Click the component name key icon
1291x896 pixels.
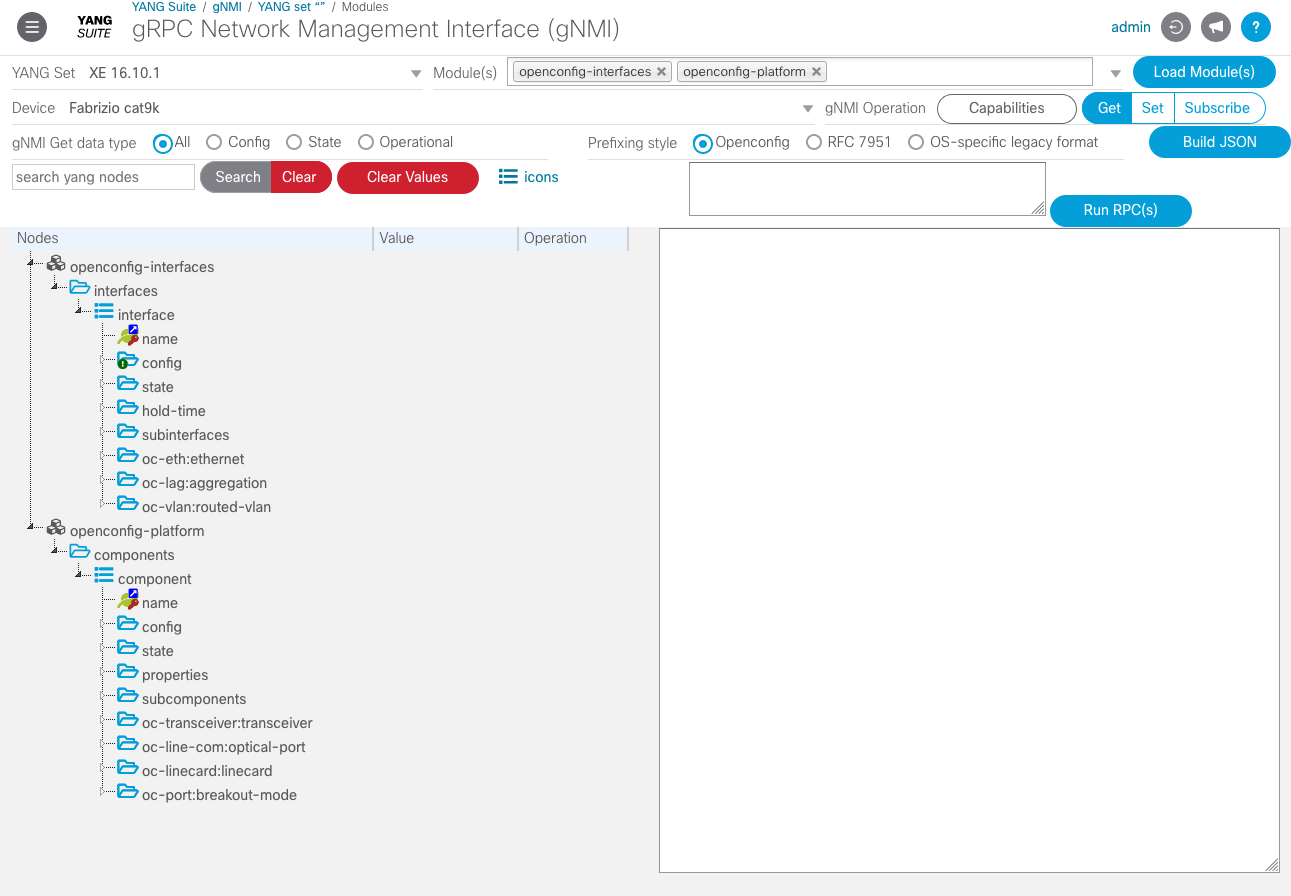click(127, 601)
